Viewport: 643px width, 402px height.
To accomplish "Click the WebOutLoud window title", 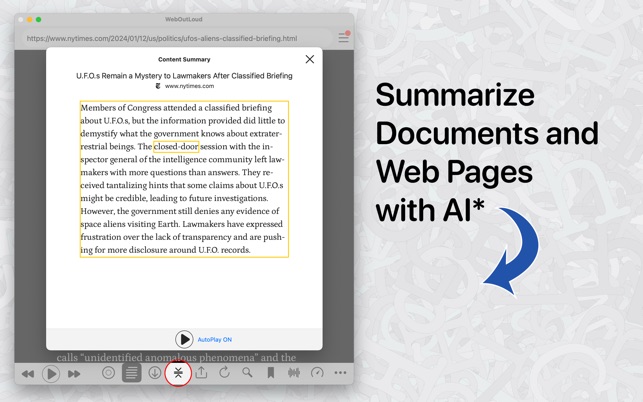I will click(184, 19).
